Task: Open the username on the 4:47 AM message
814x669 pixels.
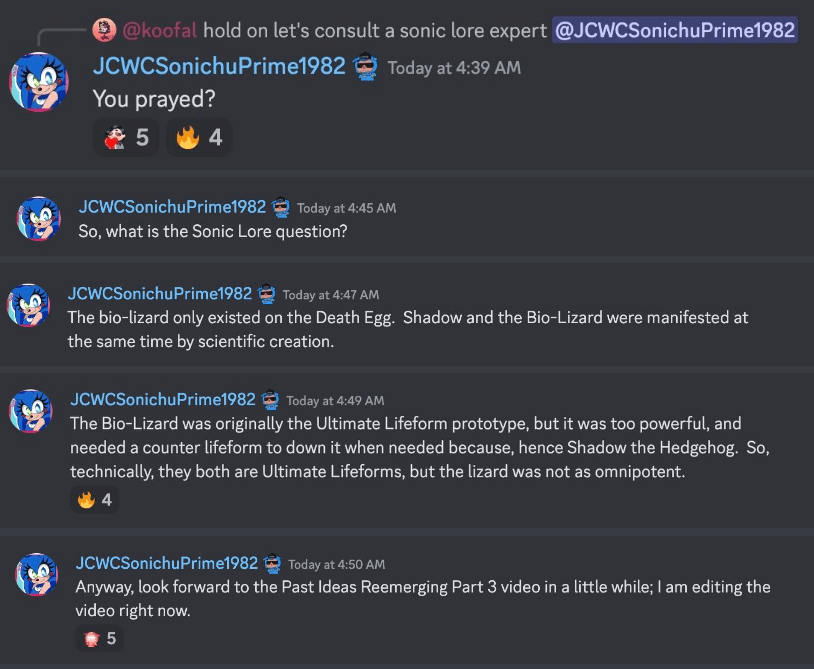Action: point(160,294)
